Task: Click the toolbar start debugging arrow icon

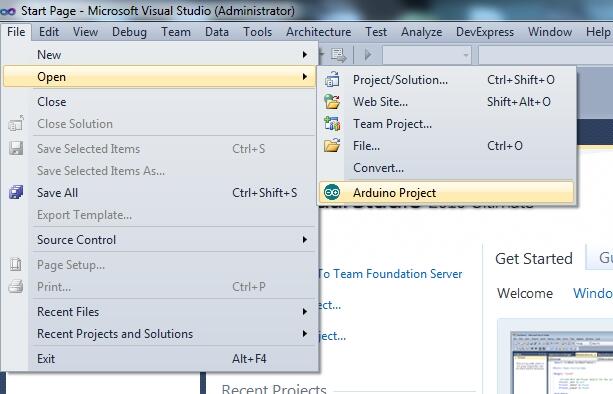Action: [367, 55]
